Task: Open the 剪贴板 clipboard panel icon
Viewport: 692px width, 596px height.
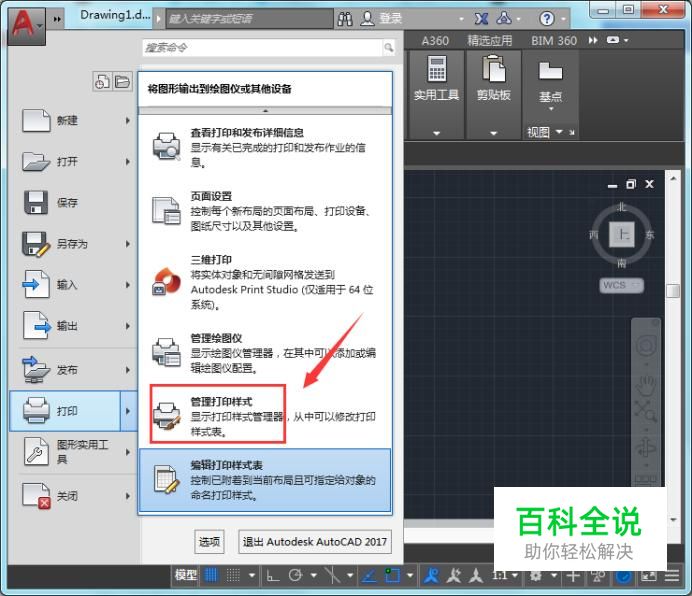Action: pyautogui.click(x=493, y=68)
